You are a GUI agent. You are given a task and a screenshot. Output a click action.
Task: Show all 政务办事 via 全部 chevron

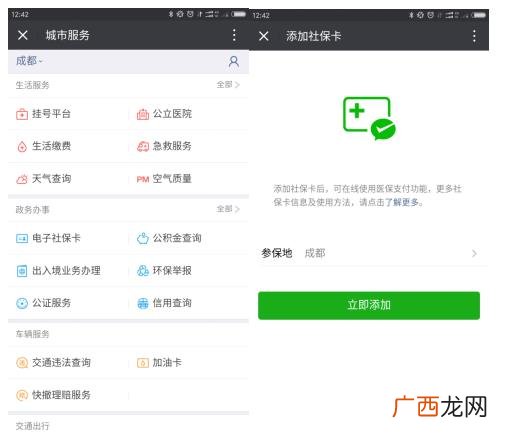tap(228, 209)
